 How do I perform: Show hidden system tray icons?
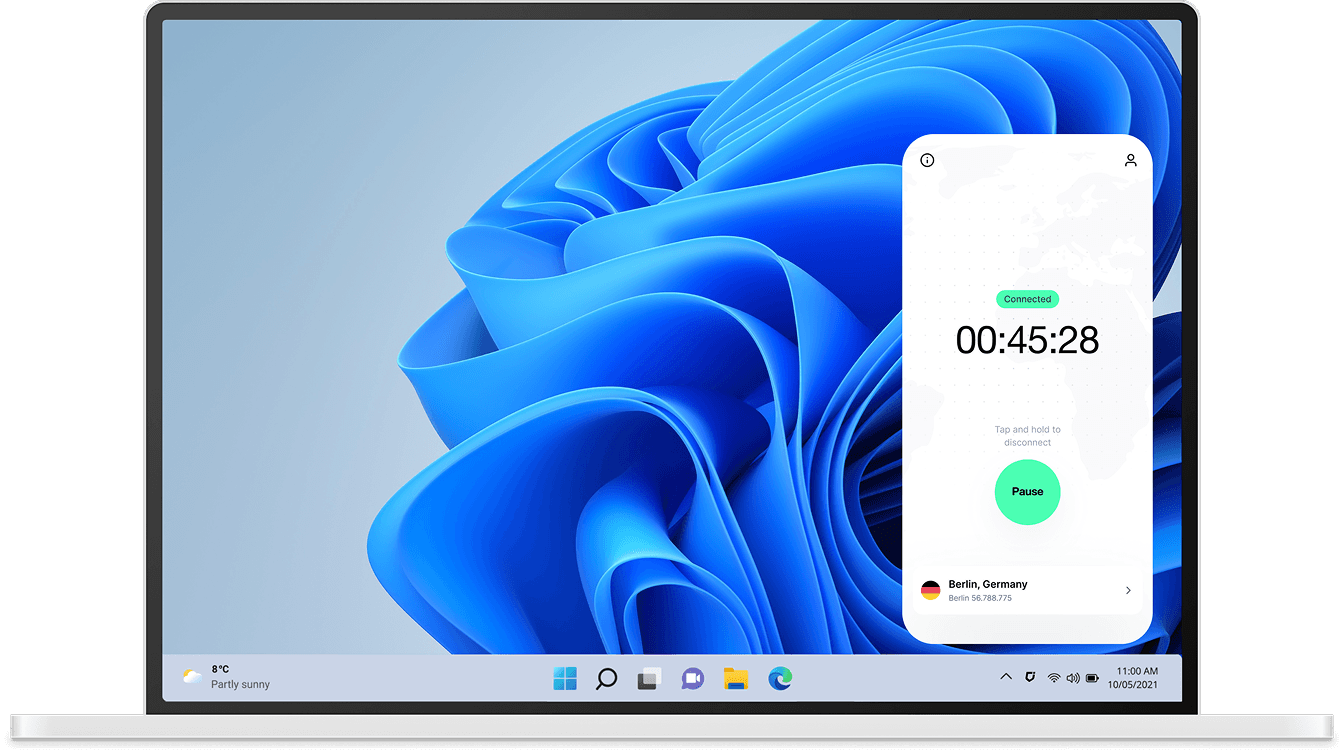(x=1006, y=677)
